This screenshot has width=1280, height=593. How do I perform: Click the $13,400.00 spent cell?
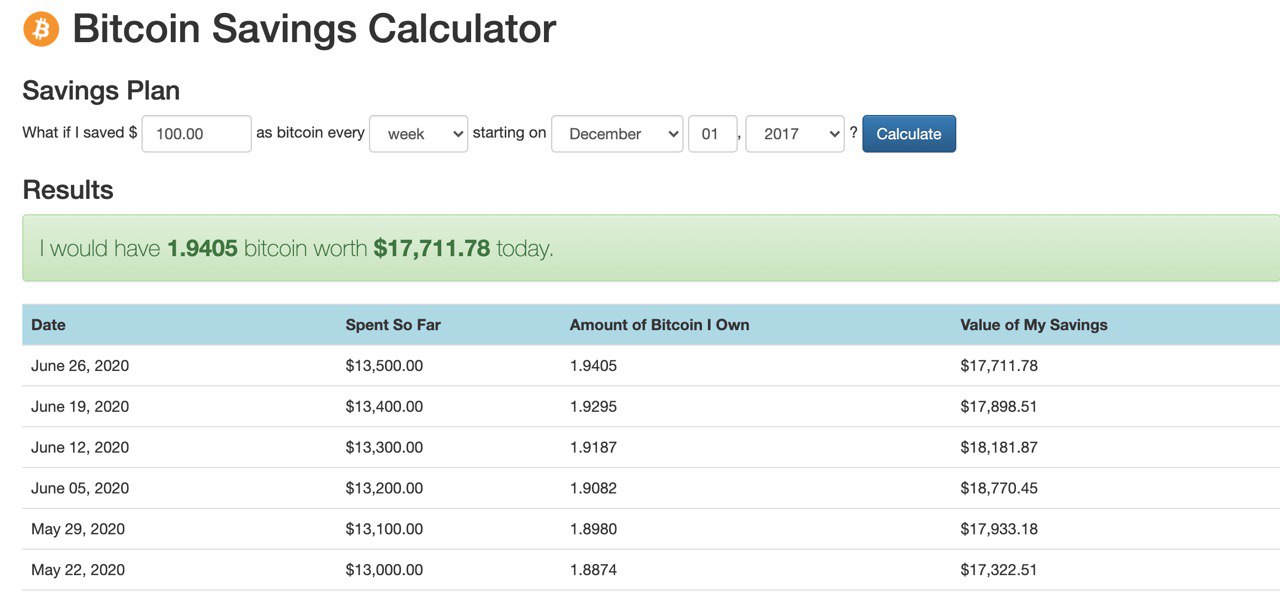(384, 407)
